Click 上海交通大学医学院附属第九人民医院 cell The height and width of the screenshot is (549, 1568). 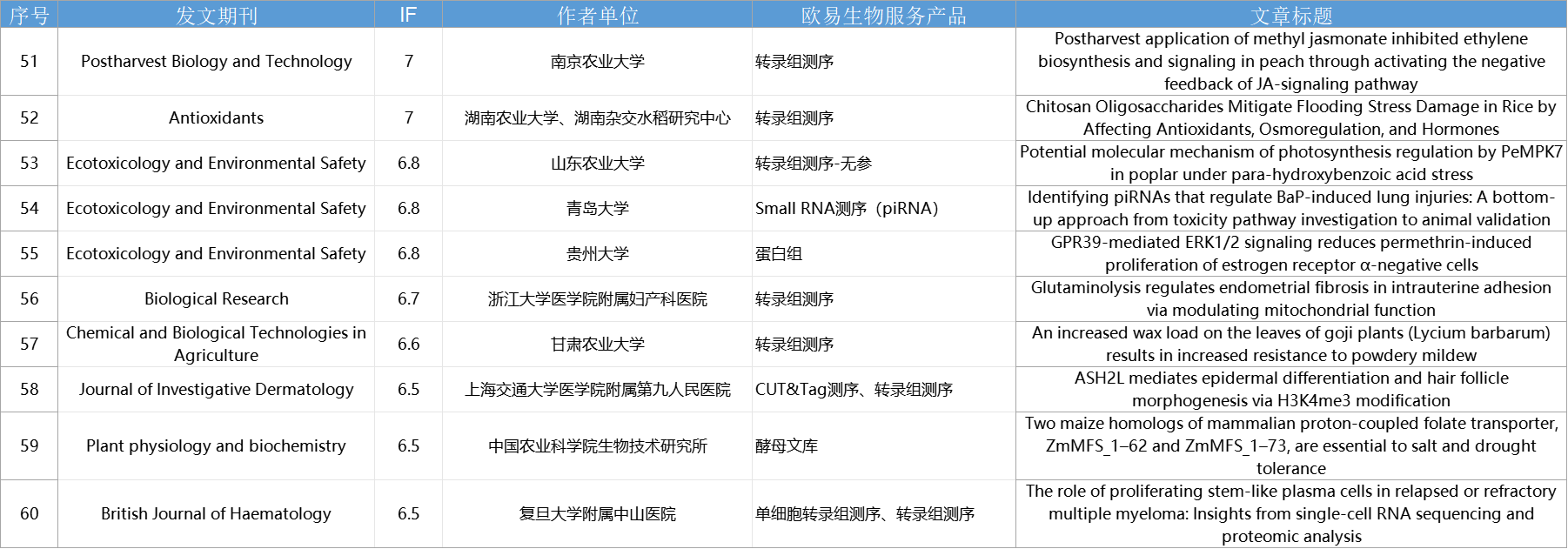click(x=597, y=390)
